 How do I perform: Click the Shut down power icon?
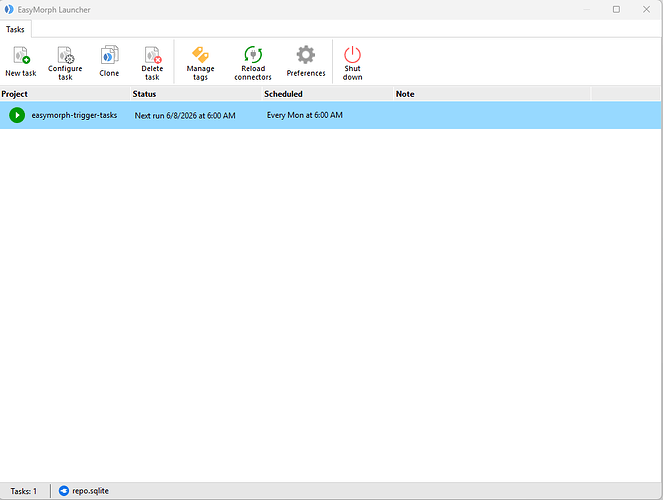(352, 55)
